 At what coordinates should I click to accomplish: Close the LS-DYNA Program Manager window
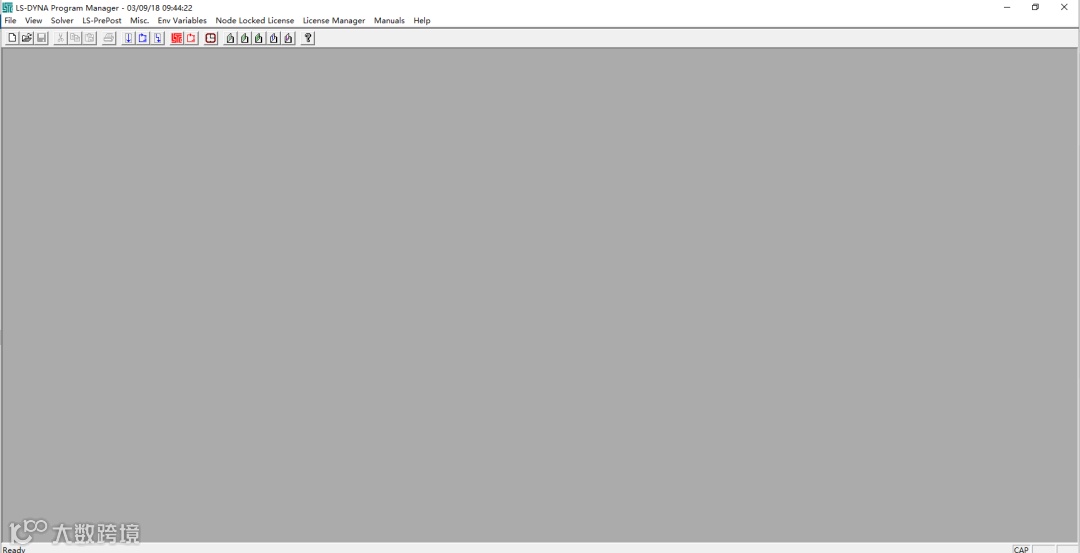(x=1064, y=8)
